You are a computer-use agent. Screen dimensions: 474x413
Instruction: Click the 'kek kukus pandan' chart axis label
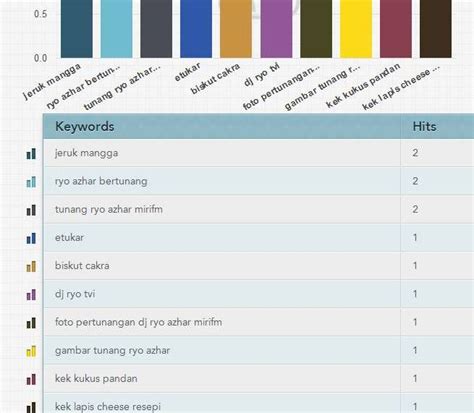(363, 86)
